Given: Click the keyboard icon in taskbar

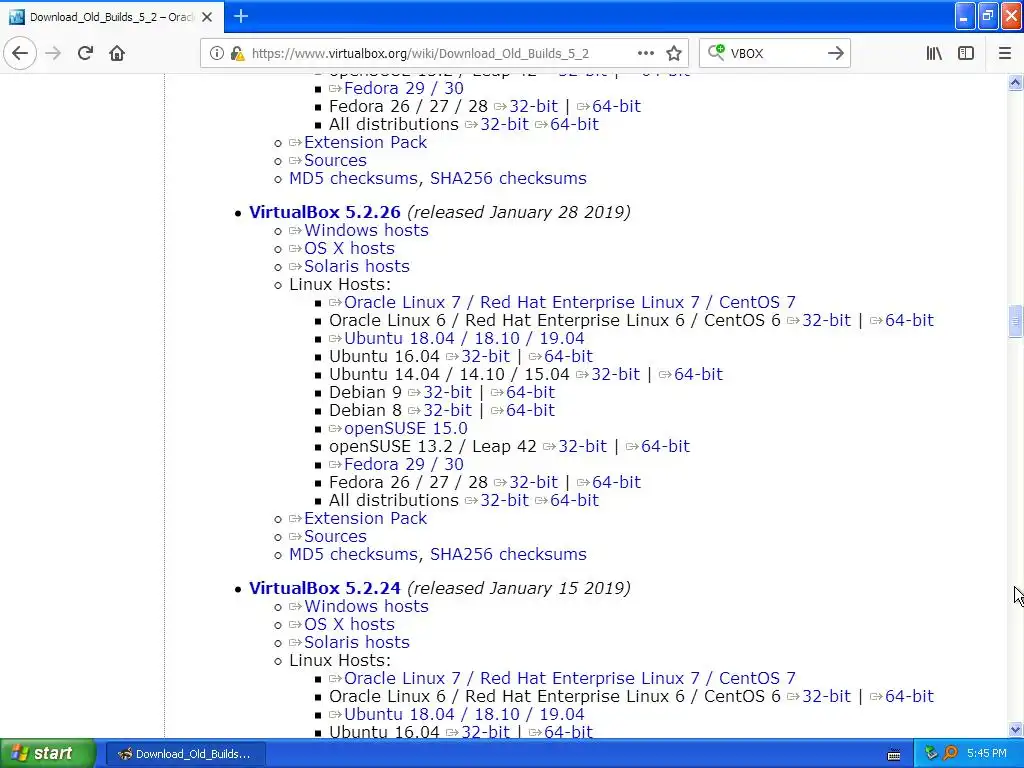Looking at the screenshot, I should click(894, 755).
